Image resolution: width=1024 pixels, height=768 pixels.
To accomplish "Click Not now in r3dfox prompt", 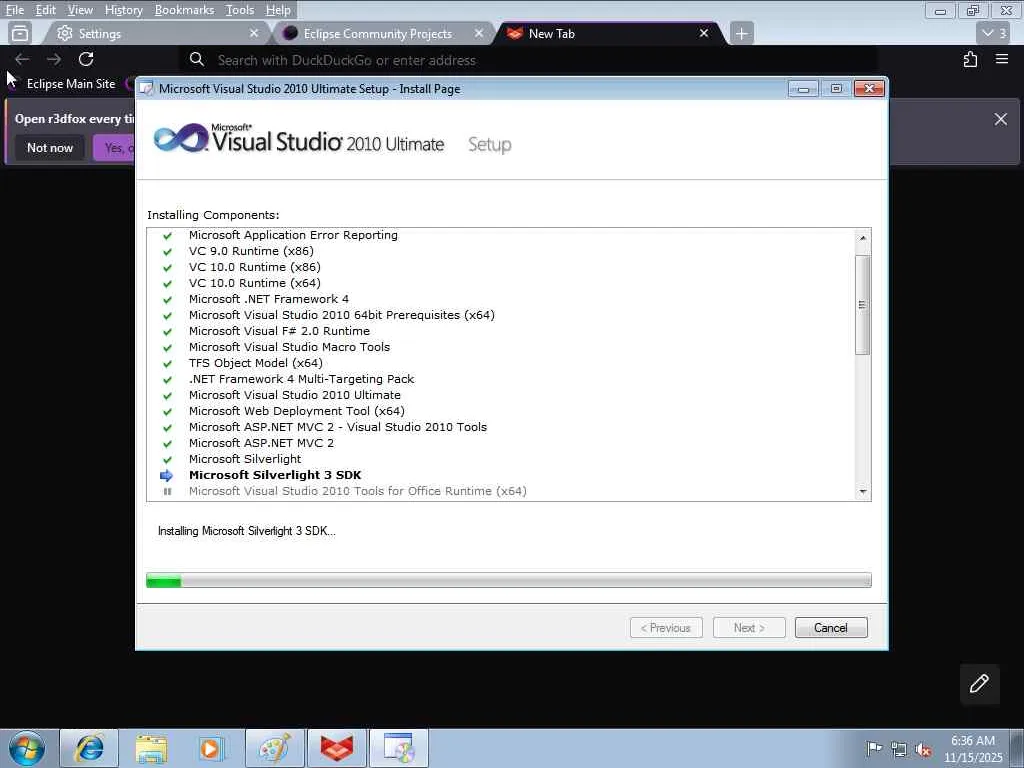I will click(x=50, y=148).
